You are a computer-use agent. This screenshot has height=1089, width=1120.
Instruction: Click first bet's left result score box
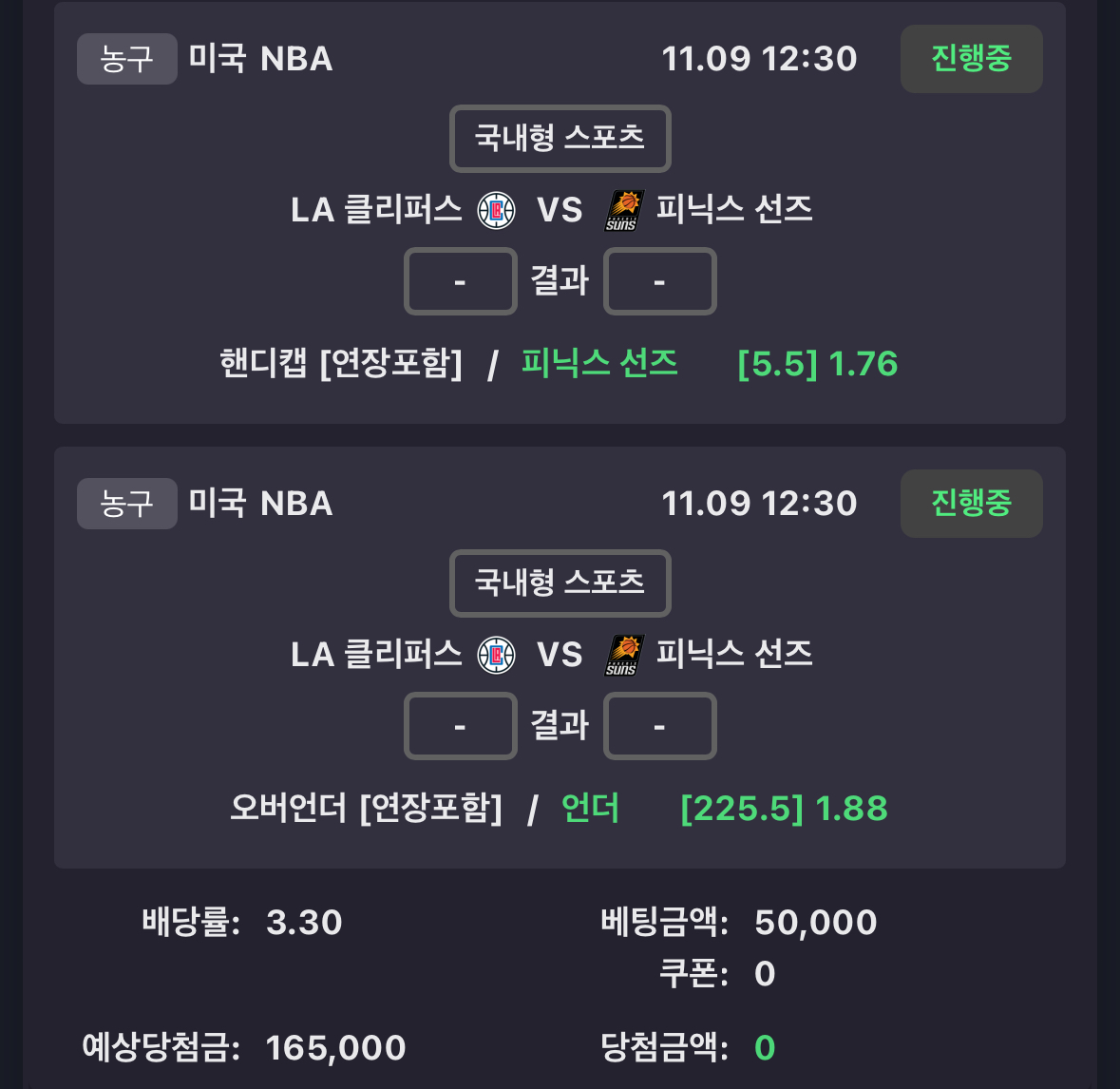[461, 281]
